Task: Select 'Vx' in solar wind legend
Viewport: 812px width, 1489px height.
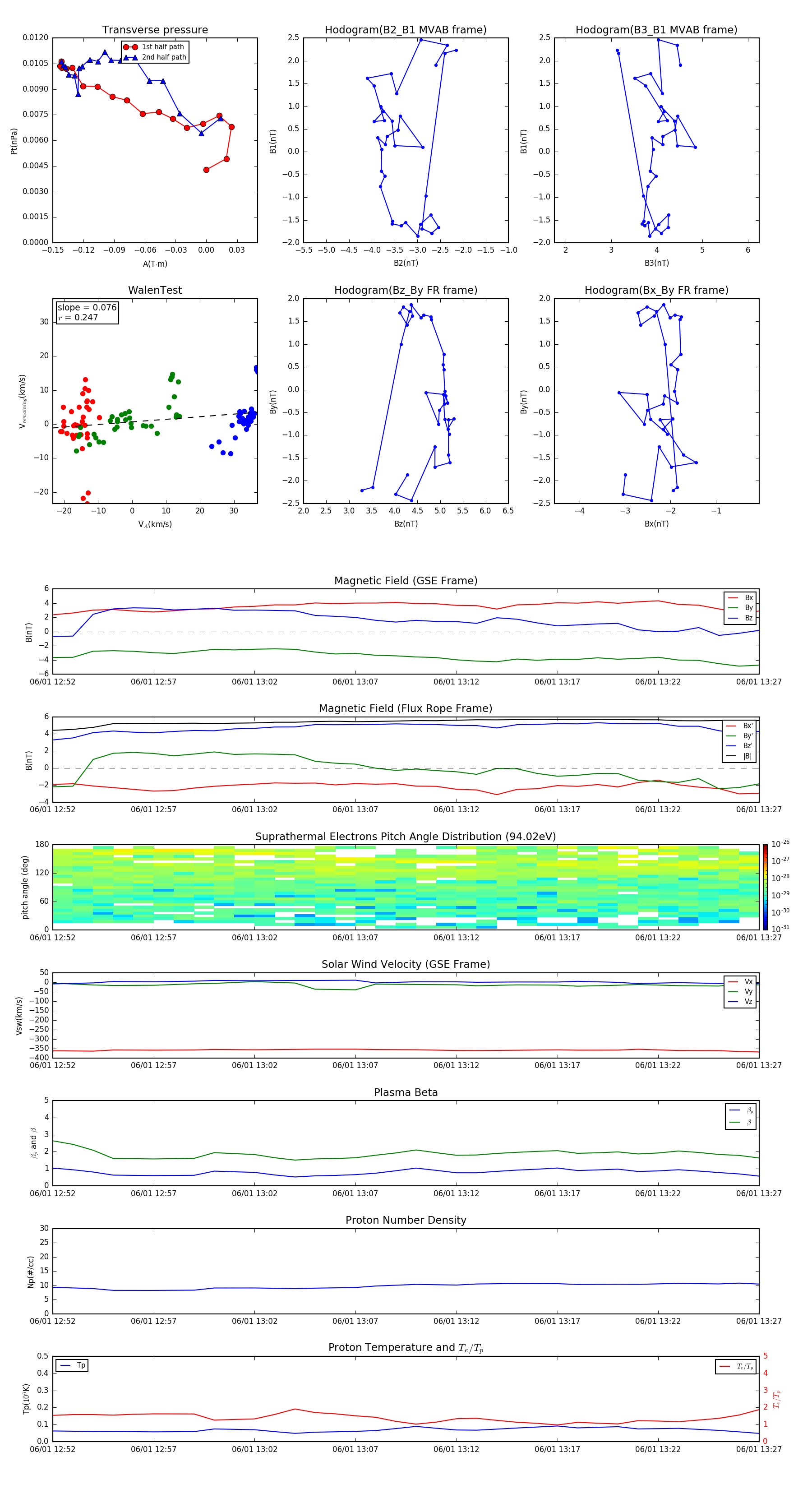Action: (x=741, y=981)
